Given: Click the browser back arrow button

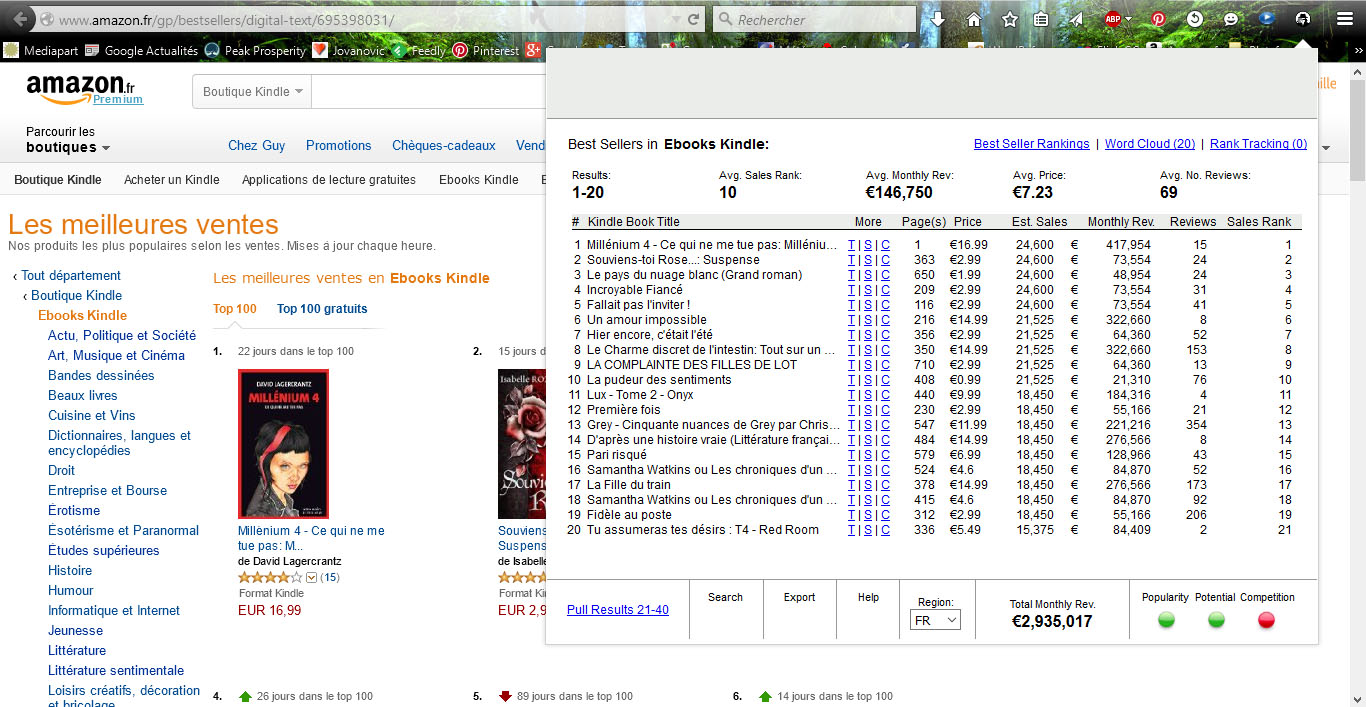Looking at the screenshot, I should point(20,19).
